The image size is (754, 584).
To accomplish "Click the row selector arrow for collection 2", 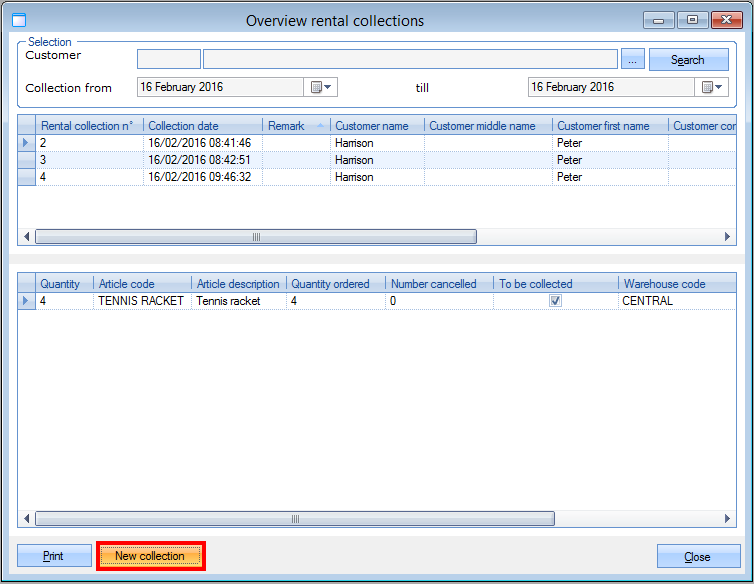I will [26, 143].
